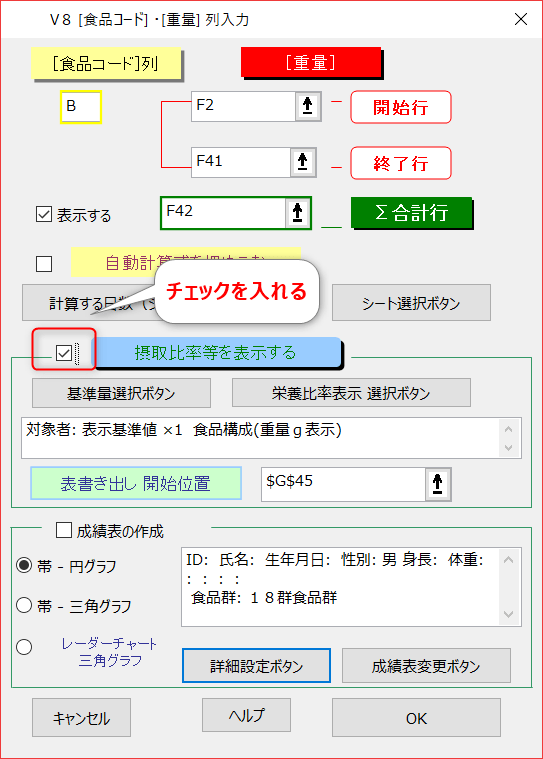The image size is (543, 759).
Task: Click the range picker icon beside F41
Action: pyautogui.click(x=303, y=162)
